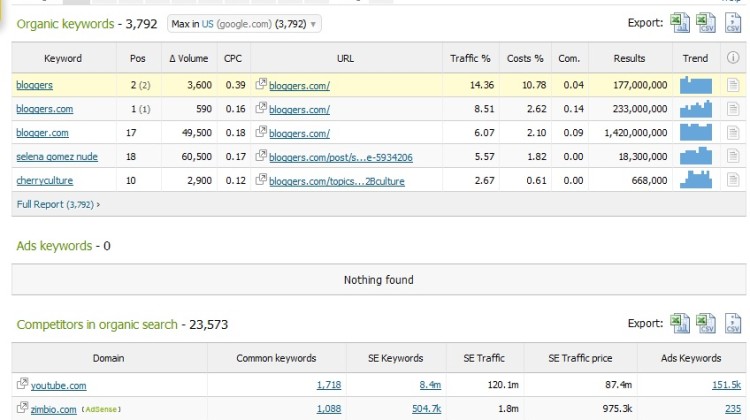Export competitors table as plain CSV
Viewport: 750px width, 420px height.
click(733, 323)
